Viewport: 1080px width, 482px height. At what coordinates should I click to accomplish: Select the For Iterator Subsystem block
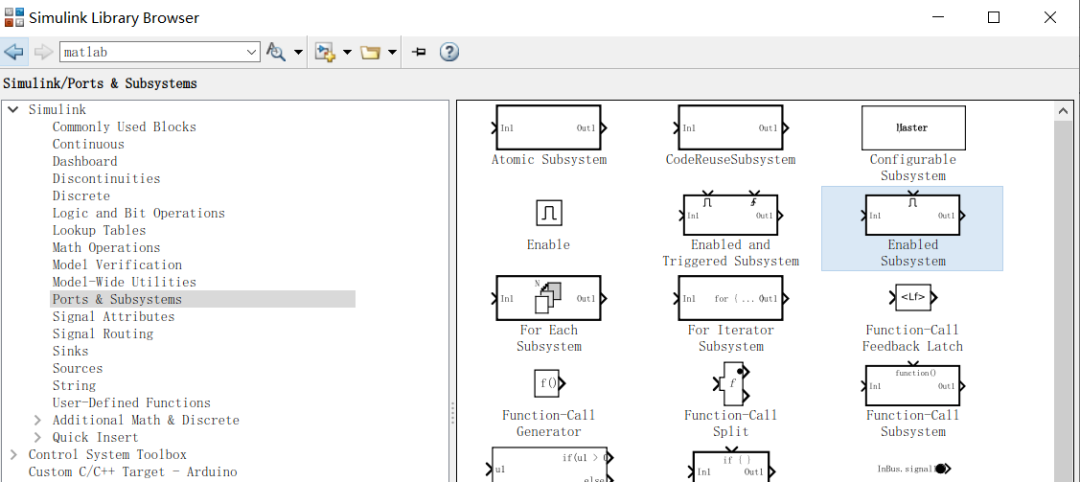(730, 298)
